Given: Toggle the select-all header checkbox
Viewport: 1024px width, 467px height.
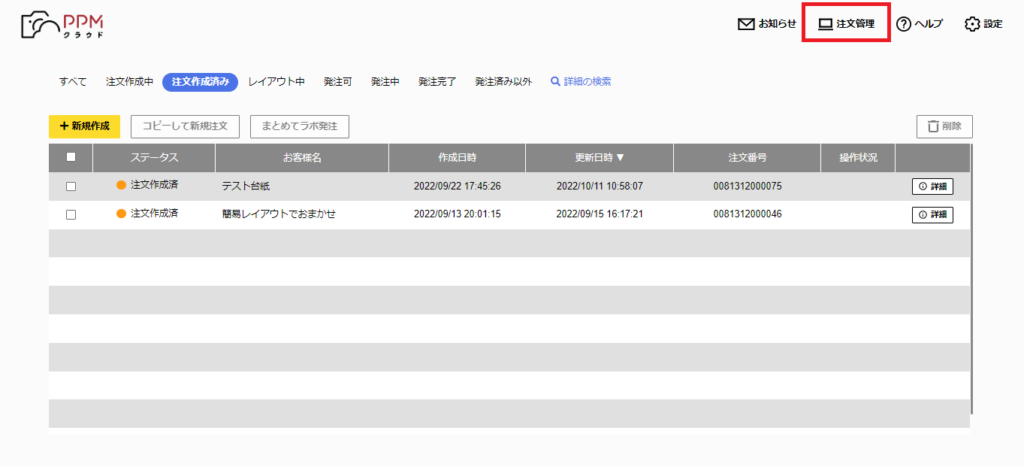Looking at the screenshot, I should tap(71, 157).
